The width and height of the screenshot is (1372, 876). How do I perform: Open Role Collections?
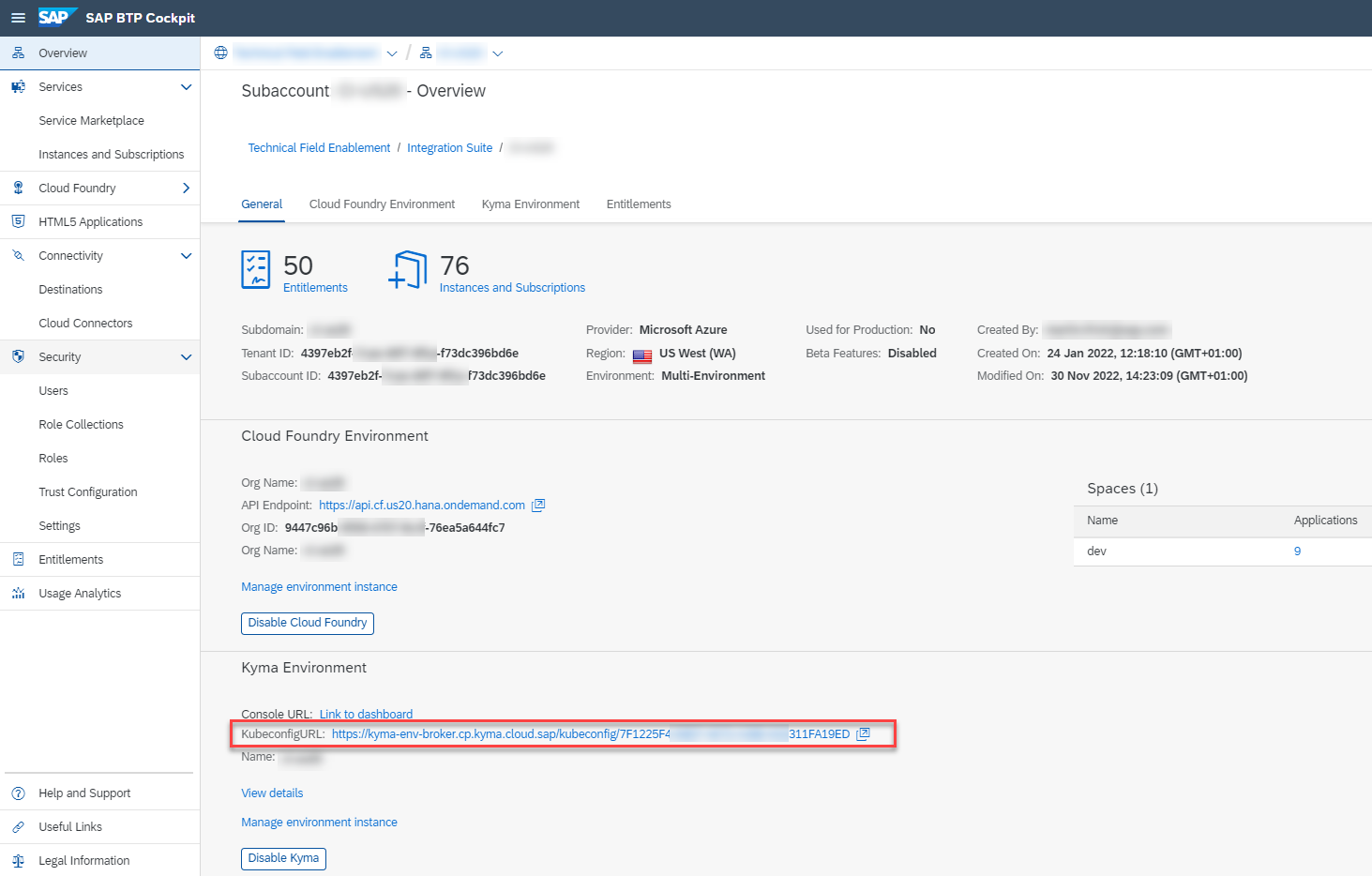click(81, 425)
